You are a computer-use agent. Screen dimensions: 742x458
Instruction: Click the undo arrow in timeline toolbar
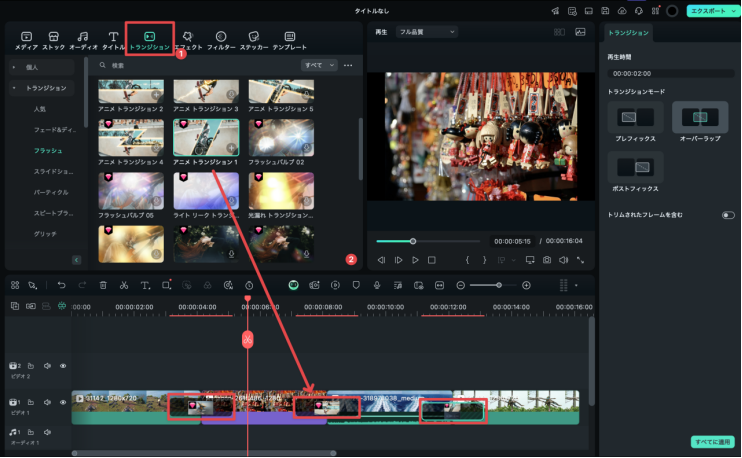click(x=61, y=285)
